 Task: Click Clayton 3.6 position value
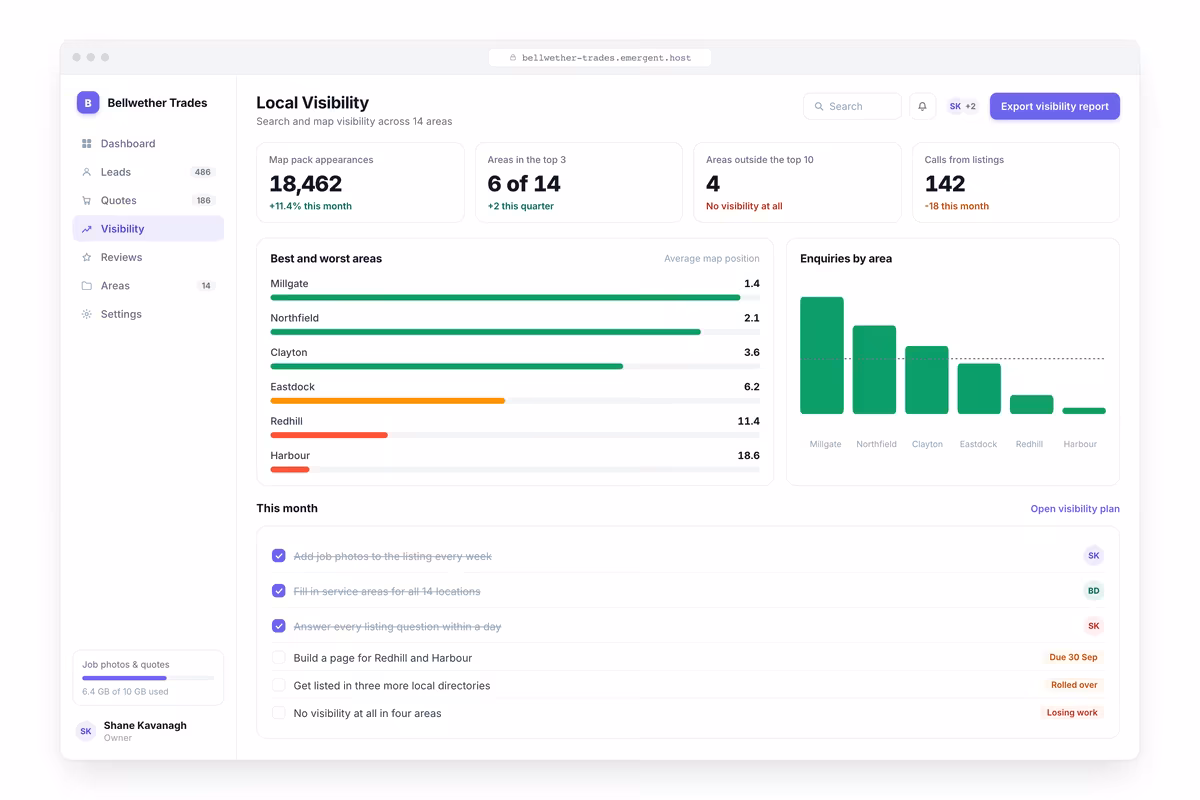pyautogui.click(x=752, y=352)
